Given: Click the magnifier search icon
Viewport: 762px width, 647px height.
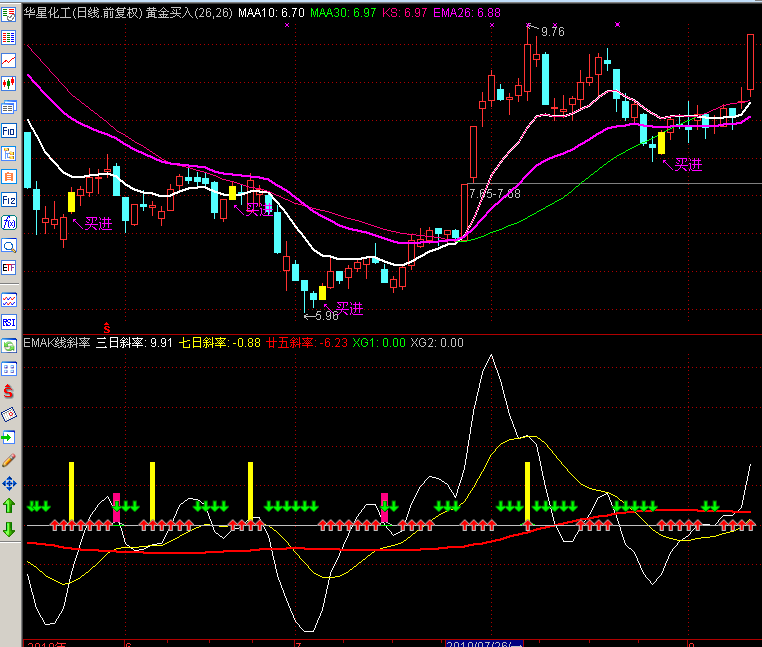Looking at the screenshot, I should 9,245.
